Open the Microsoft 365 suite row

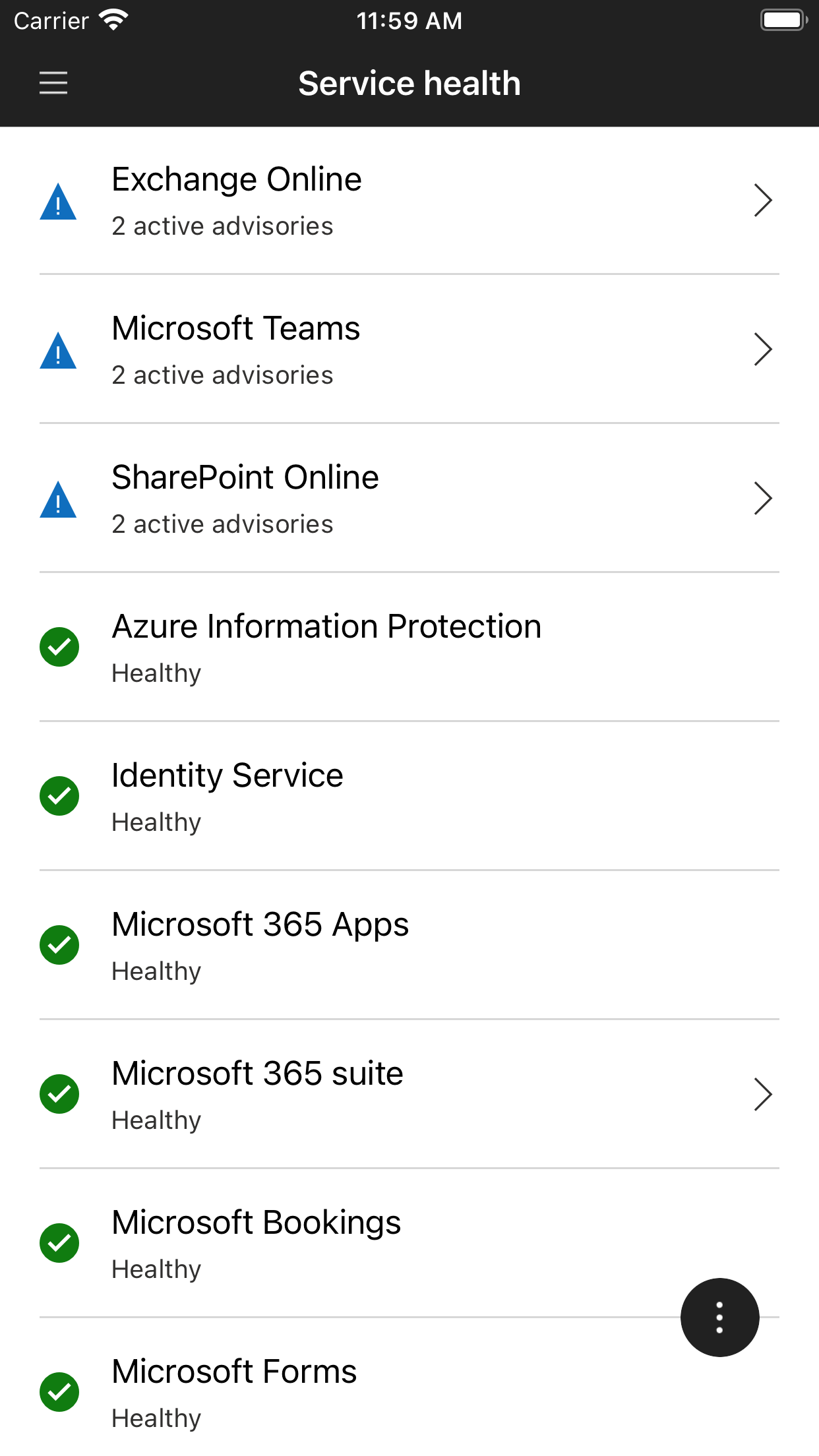point(409,1095)
